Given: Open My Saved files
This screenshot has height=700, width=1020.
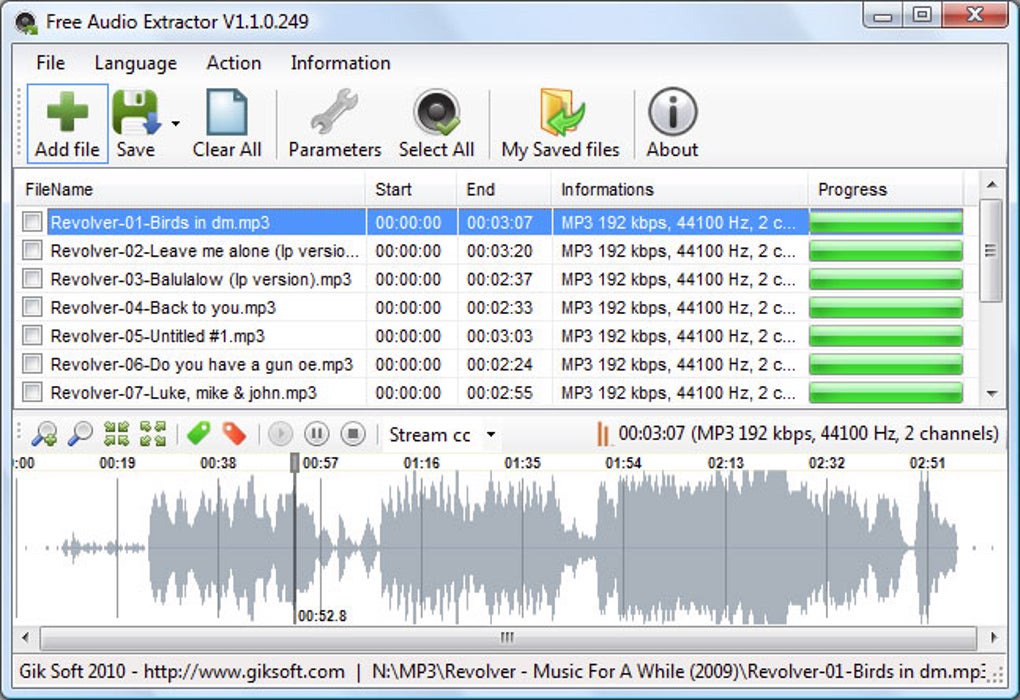Looking at the screenshot, I should 560,120.
